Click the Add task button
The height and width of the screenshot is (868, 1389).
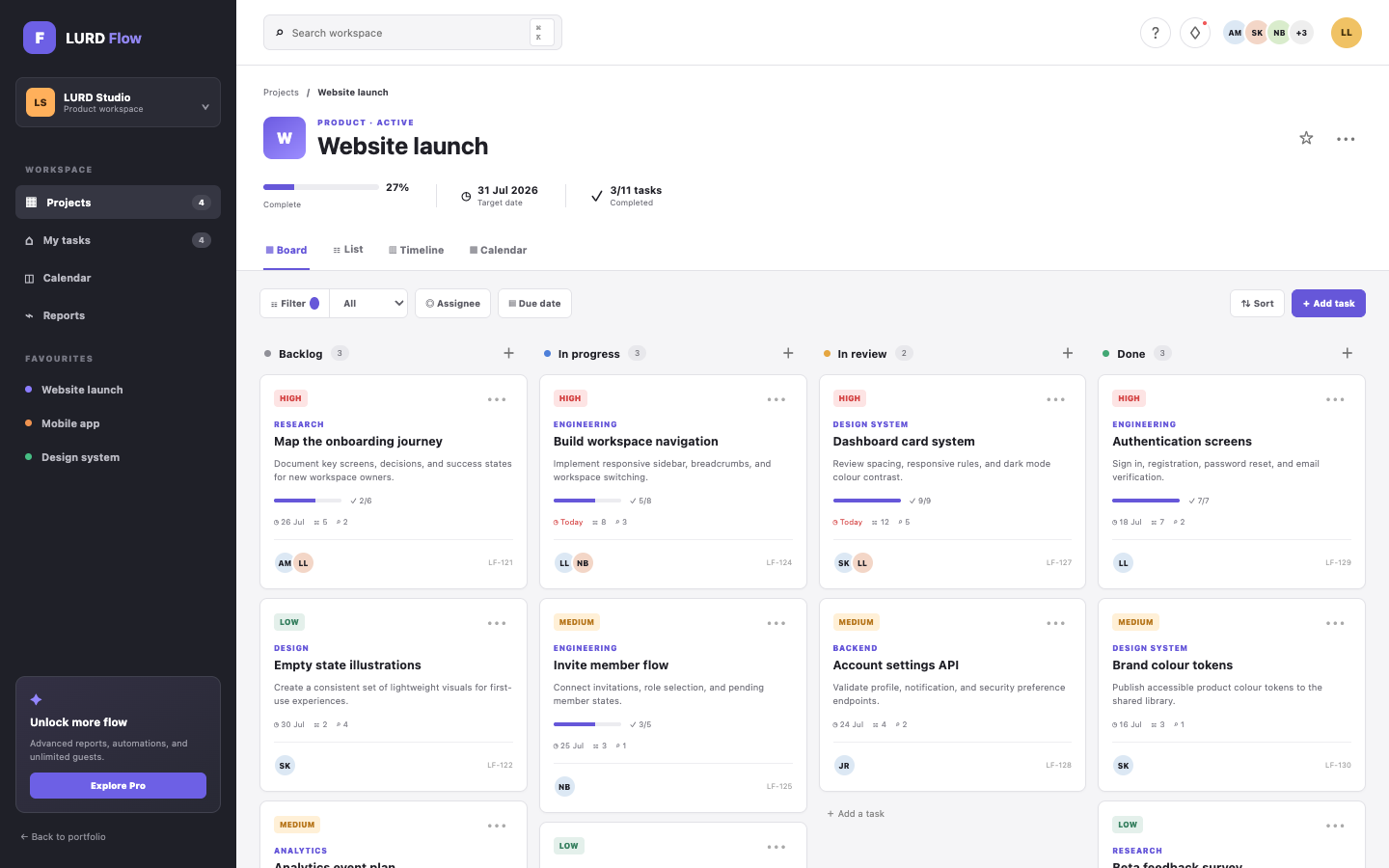click(1328, 304)
